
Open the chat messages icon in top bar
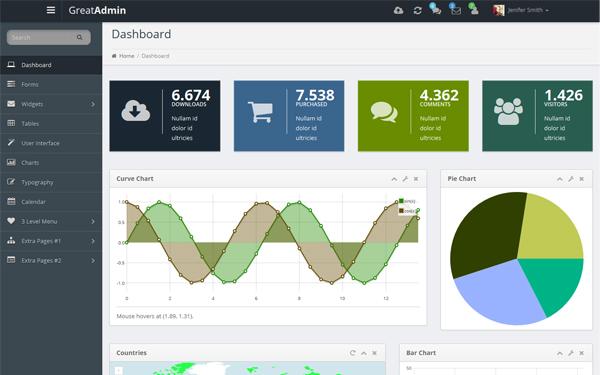(x=435, y=10)
